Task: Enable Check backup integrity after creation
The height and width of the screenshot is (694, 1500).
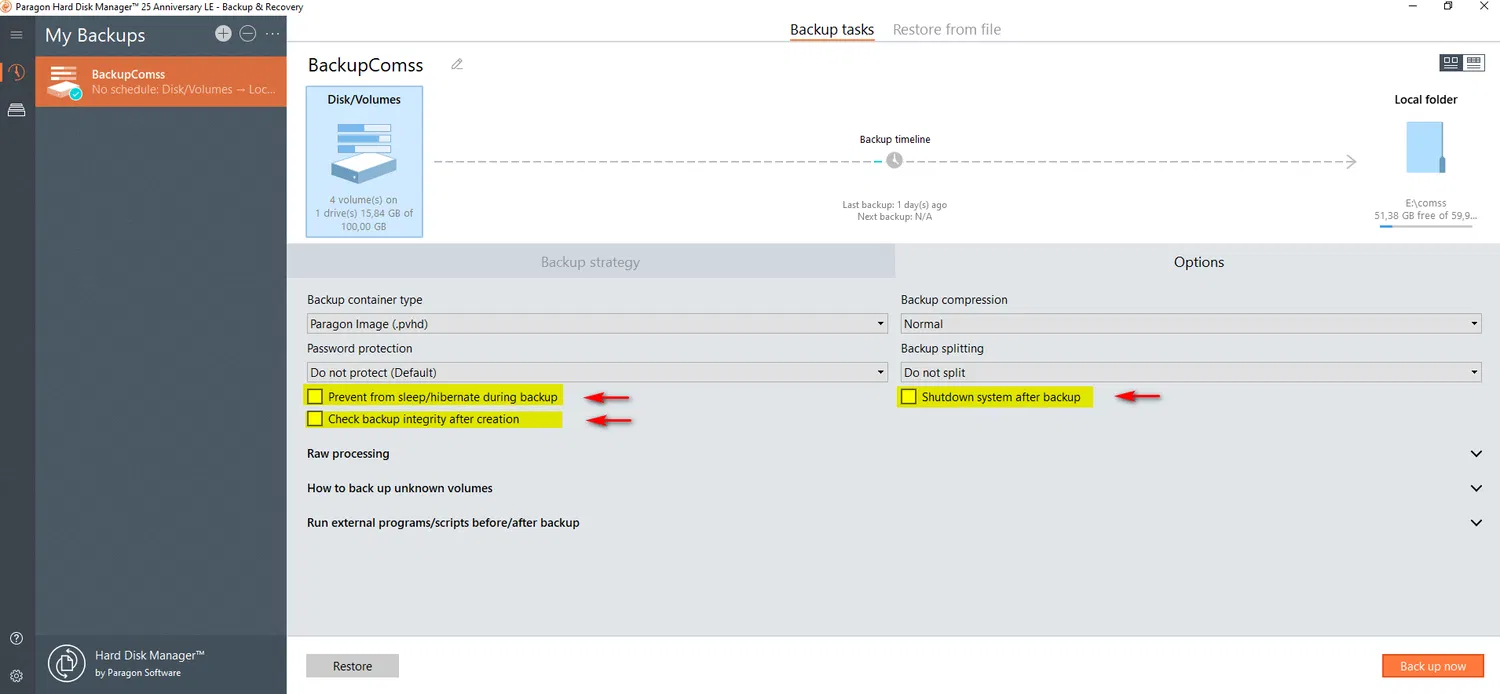Action: pyautogui.click(x=315, y=419)
